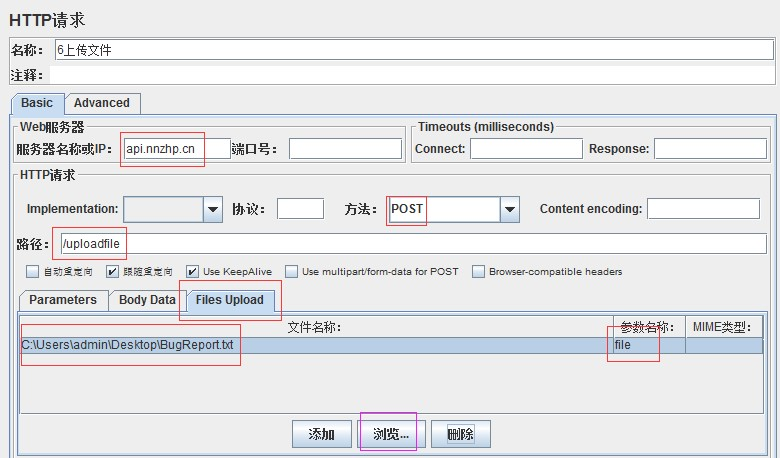Click the 协议 protocol field
The width and height of the screenshot is (780, 458).
point(300,209)
